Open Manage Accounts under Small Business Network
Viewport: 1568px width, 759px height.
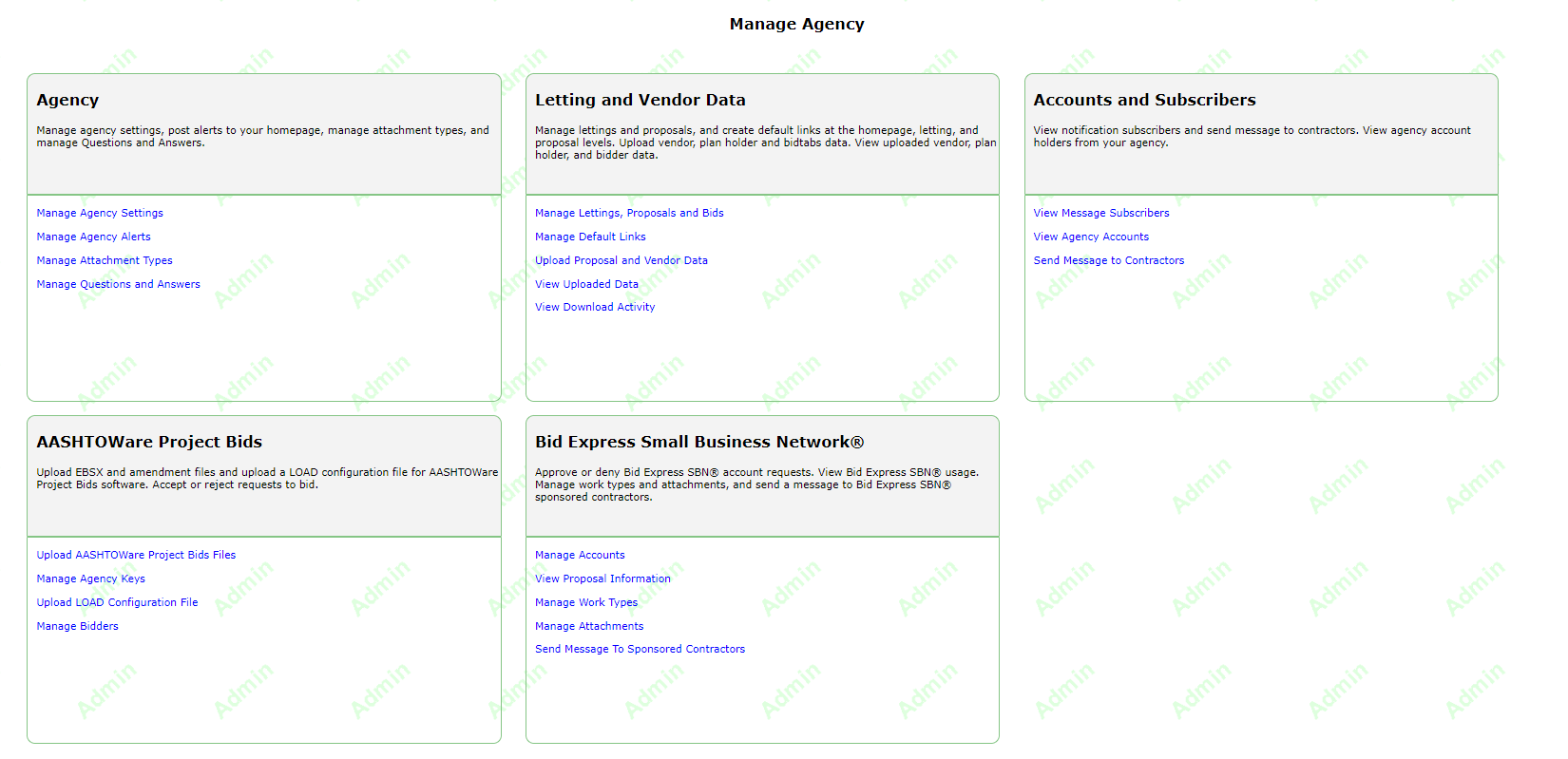click(580, 555)
